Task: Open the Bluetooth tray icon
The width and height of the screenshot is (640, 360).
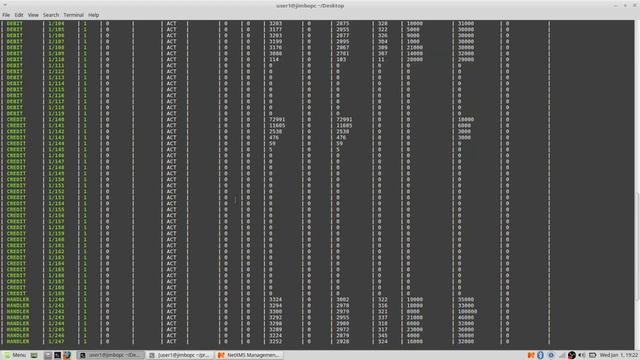Action: click(540, 355)
